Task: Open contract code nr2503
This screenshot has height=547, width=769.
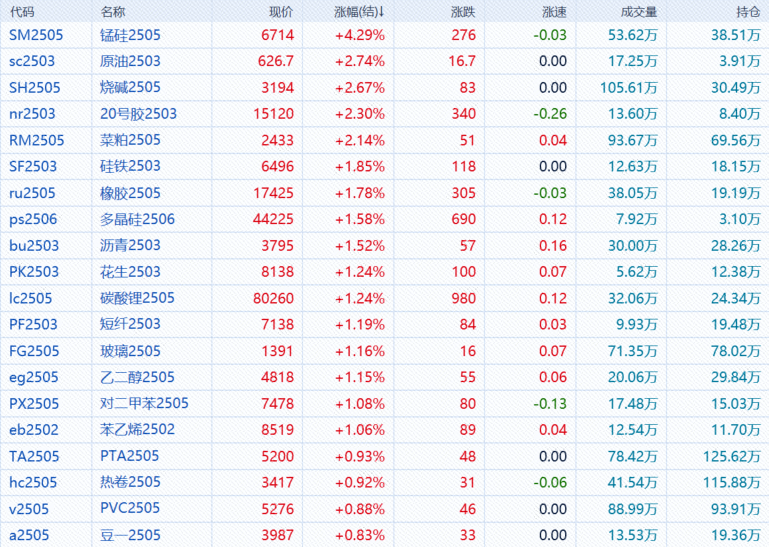Action: pyautogui.click(x=32, y=114)
